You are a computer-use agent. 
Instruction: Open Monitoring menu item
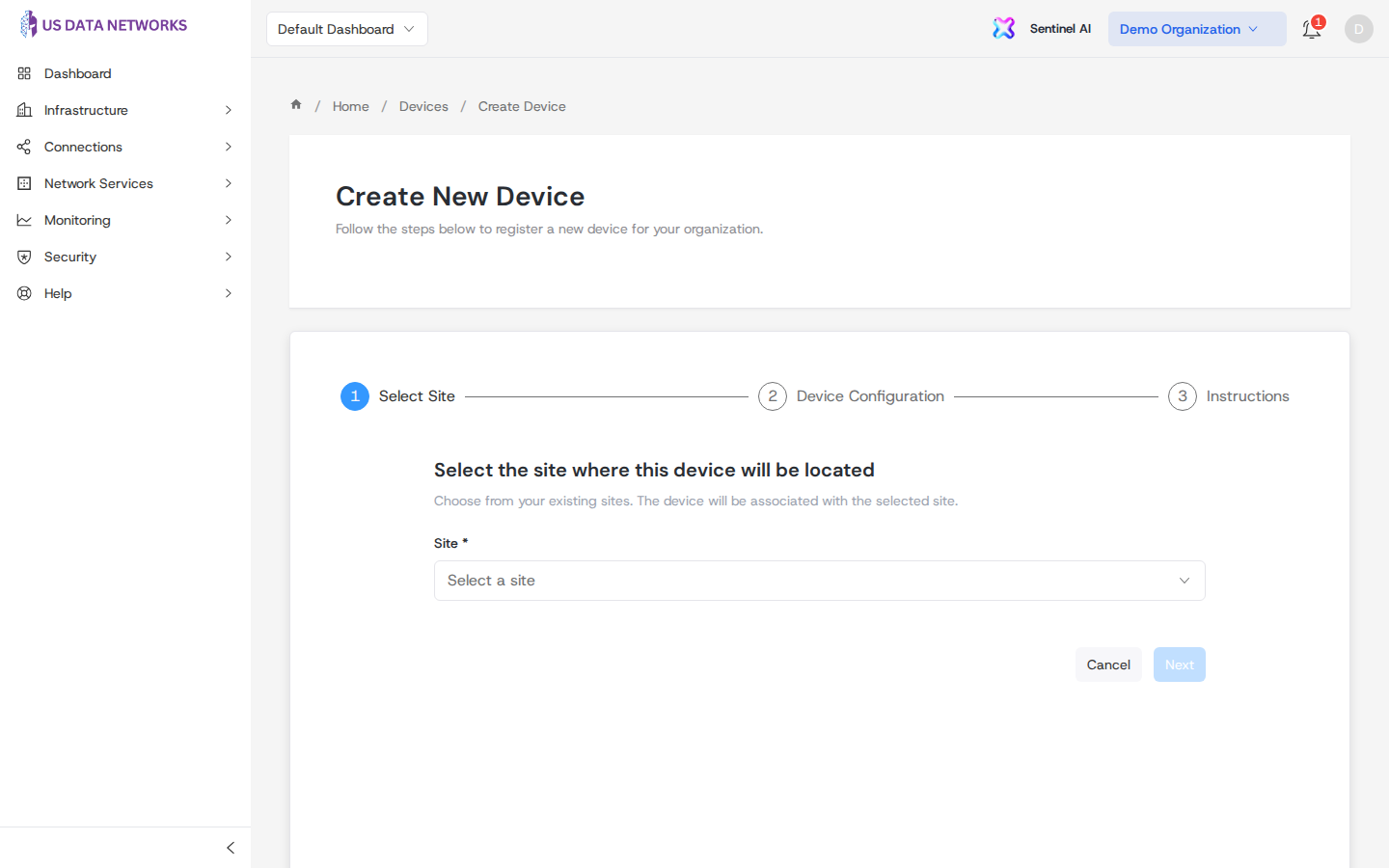click(125, 220)
